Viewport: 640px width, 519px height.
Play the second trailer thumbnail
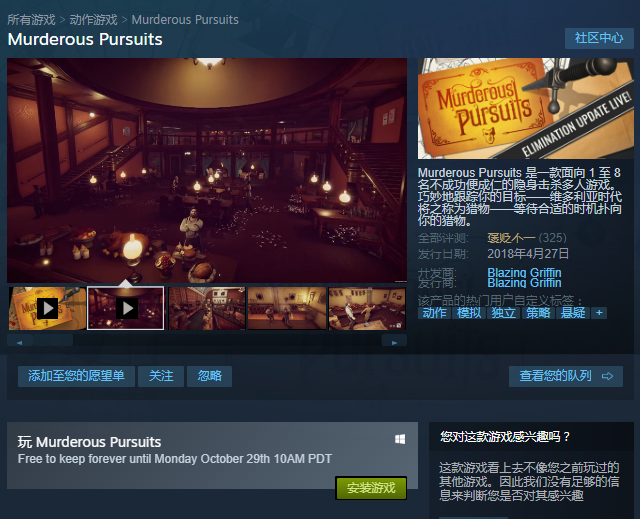126,308
